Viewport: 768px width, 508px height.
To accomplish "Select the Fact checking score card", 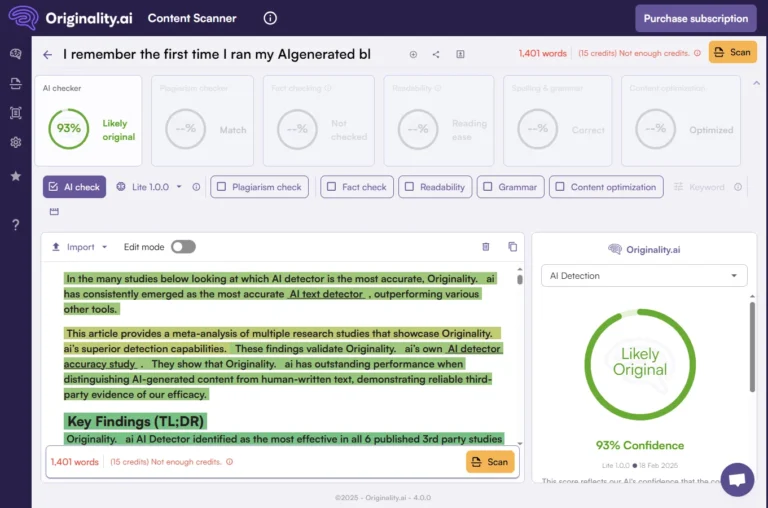I will tap(319, 121).
